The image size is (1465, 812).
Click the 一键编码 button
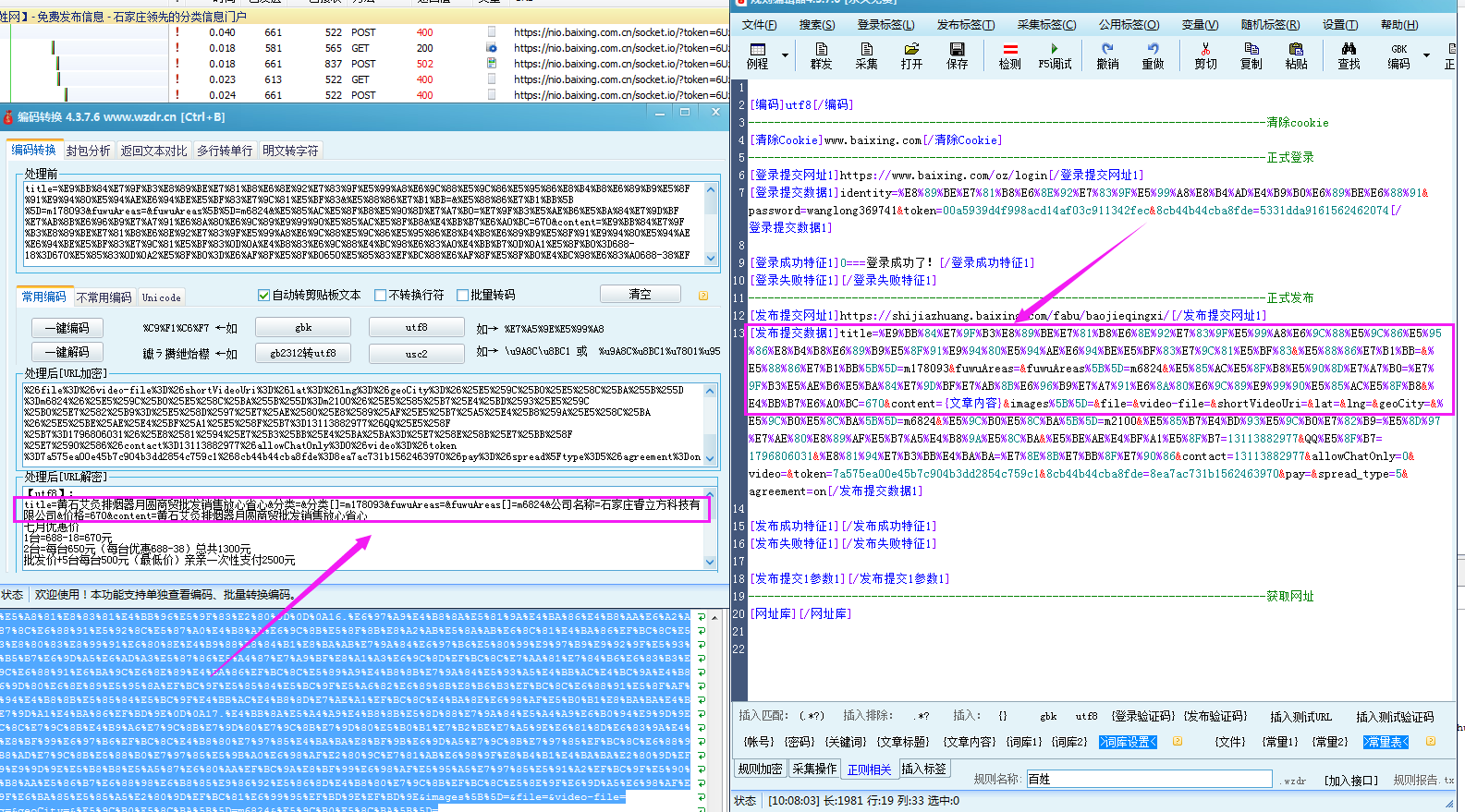click(67, 328)
